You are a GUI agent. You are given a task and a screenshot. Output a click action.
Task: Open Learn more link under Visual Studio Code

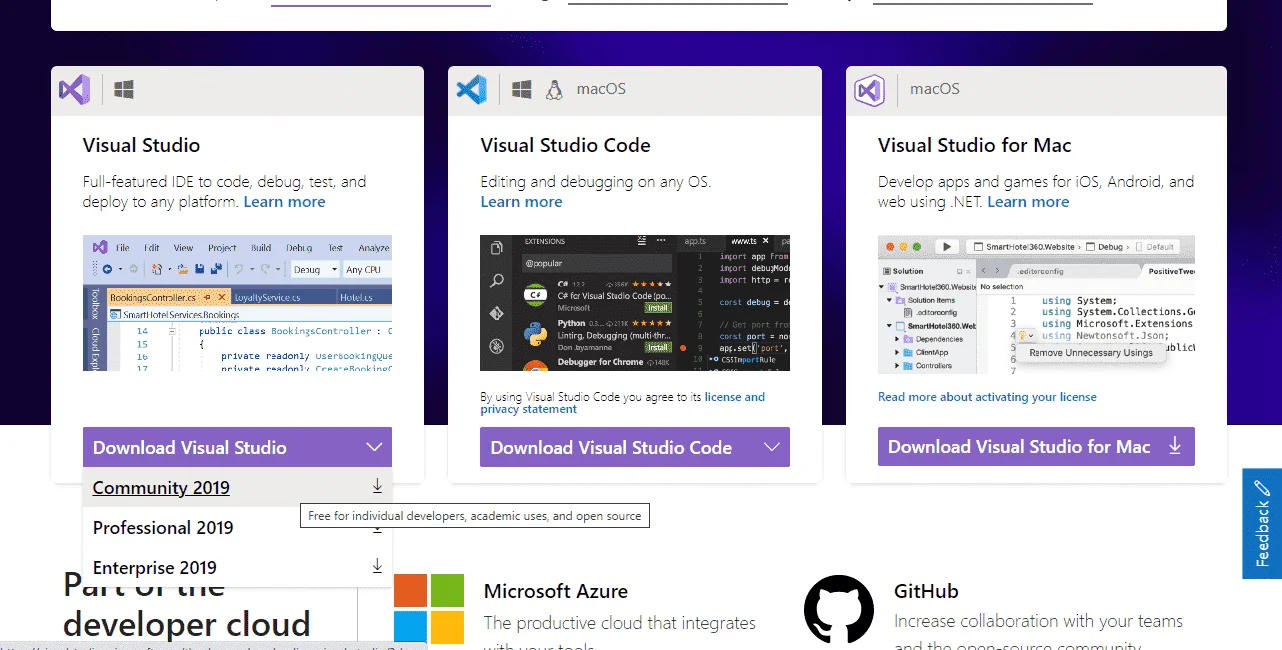point(521,202)
